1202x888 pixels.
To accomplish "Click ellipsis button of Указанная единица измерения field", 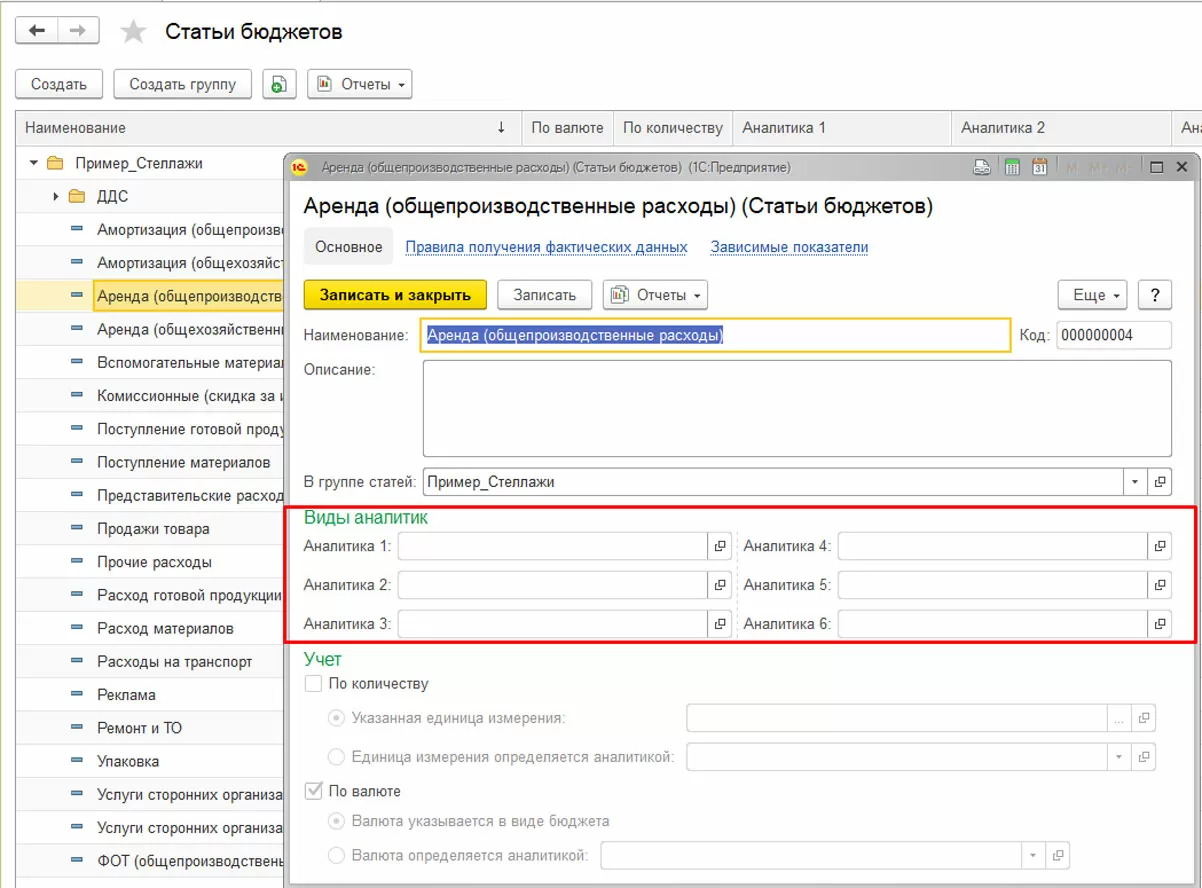I will click(x=1120, y=718).
